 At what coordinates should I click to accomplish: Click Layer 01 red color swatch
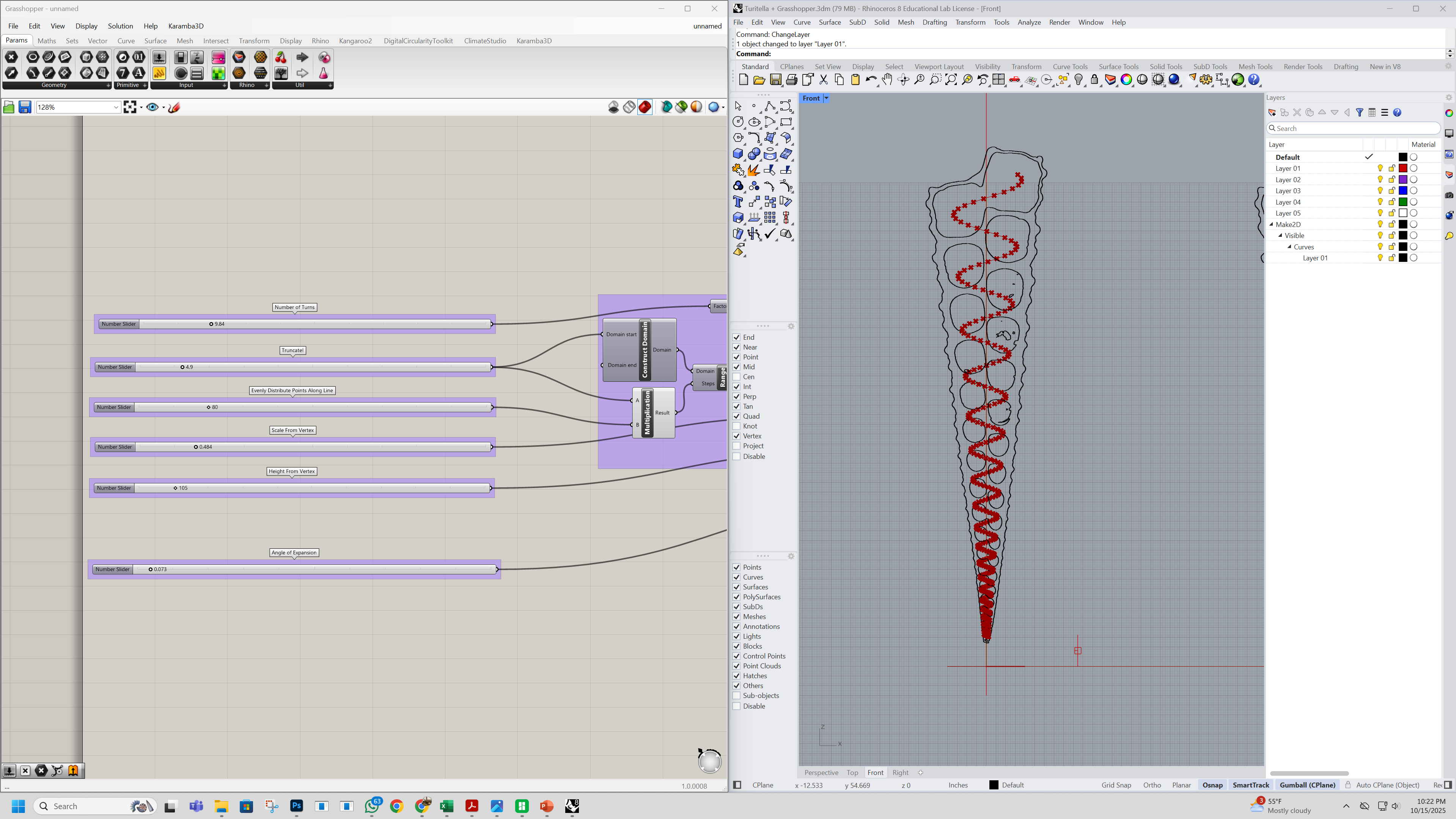click(1402, 169)
